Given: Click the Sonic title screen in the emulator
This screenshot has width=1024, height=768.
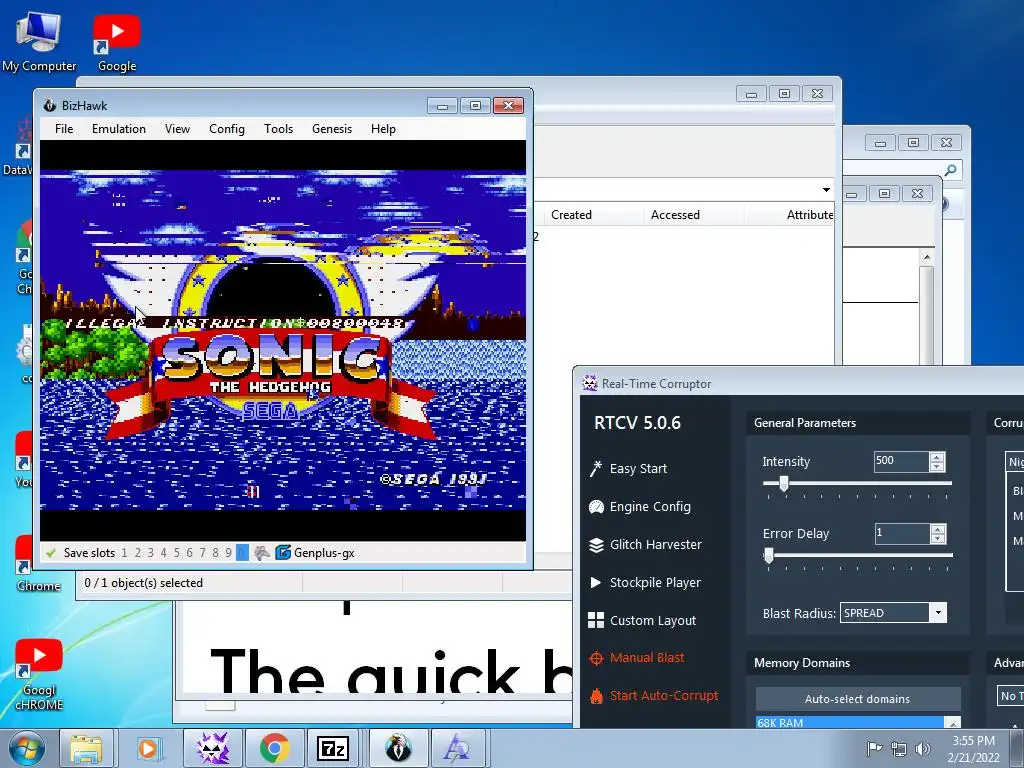Looking at the screenshot, I should tap(283, 340).
